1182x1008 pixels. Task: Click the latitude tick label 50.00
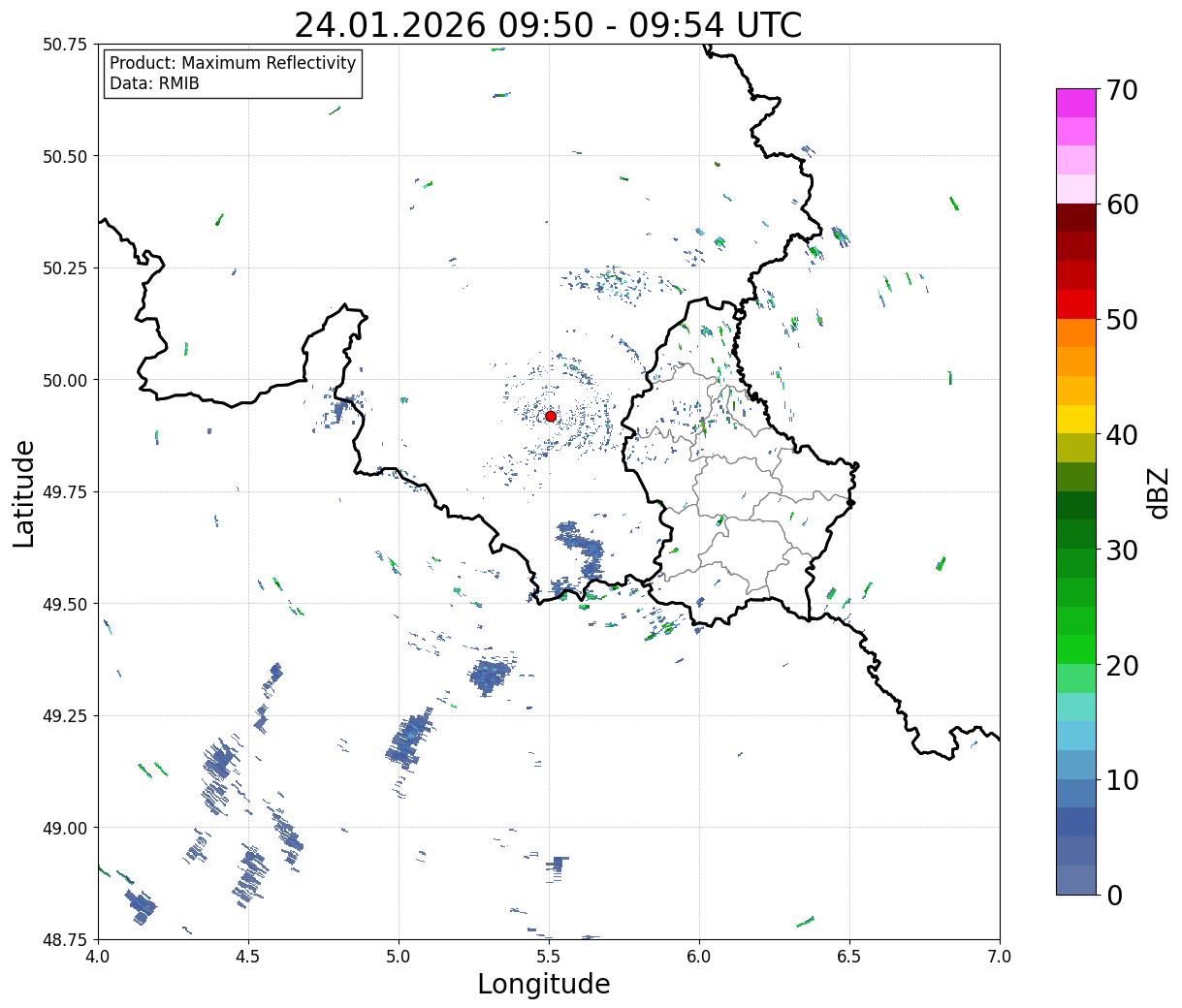click(x=65, y=380)
